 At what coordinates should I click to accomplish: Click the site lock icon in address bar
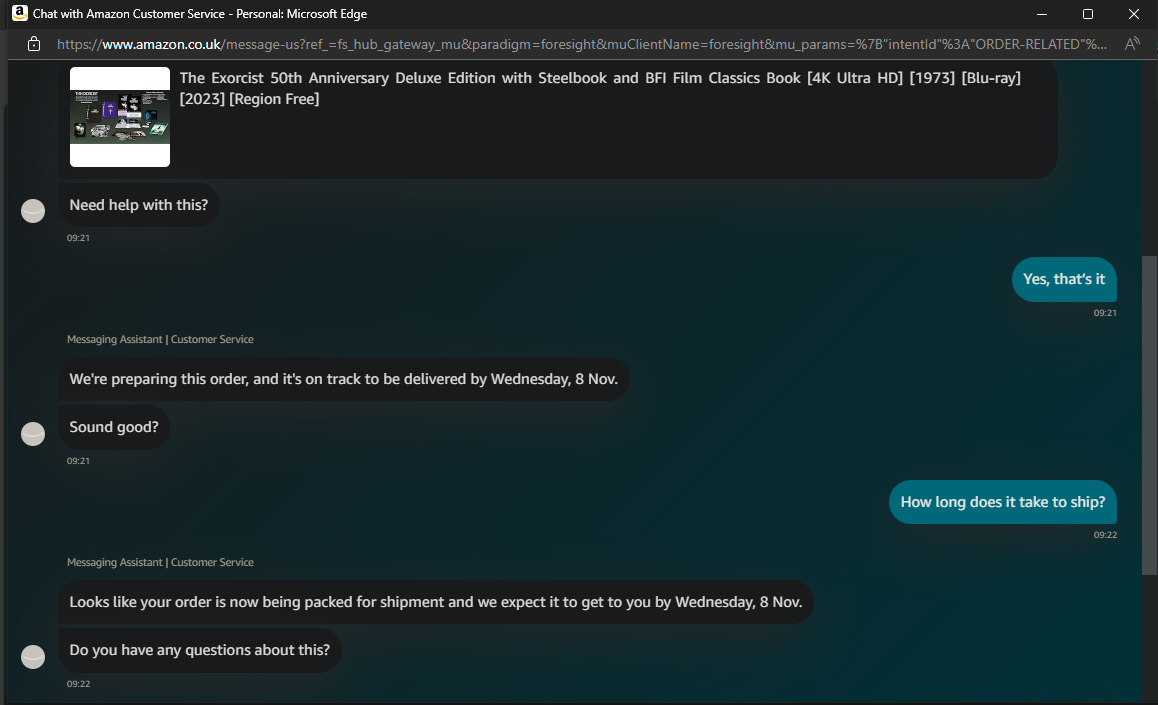pyautogui.click(x=34, y=44)
